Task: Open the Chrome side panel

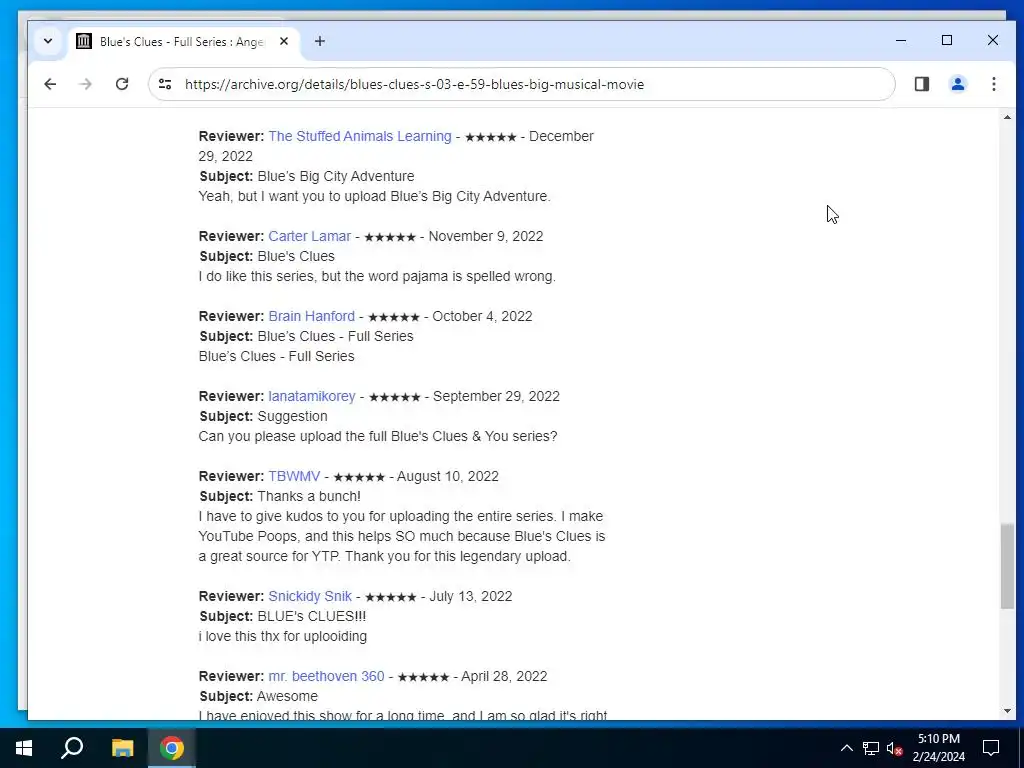Action: [921, 84]
